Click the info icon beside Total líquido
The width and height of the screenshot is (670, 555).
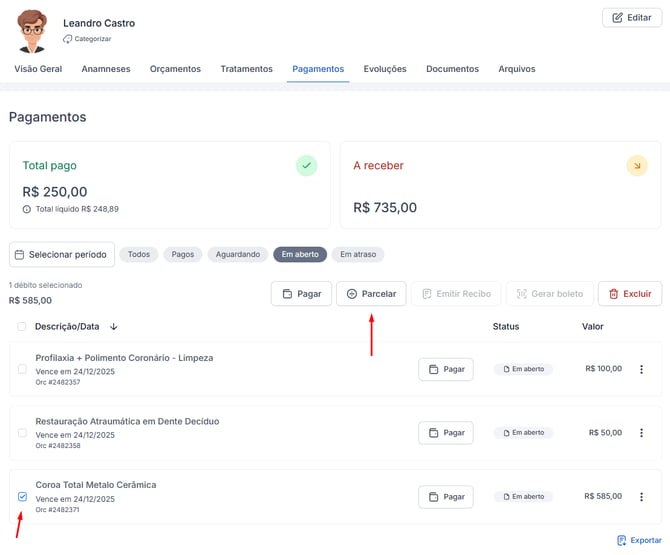pos(27,209)
